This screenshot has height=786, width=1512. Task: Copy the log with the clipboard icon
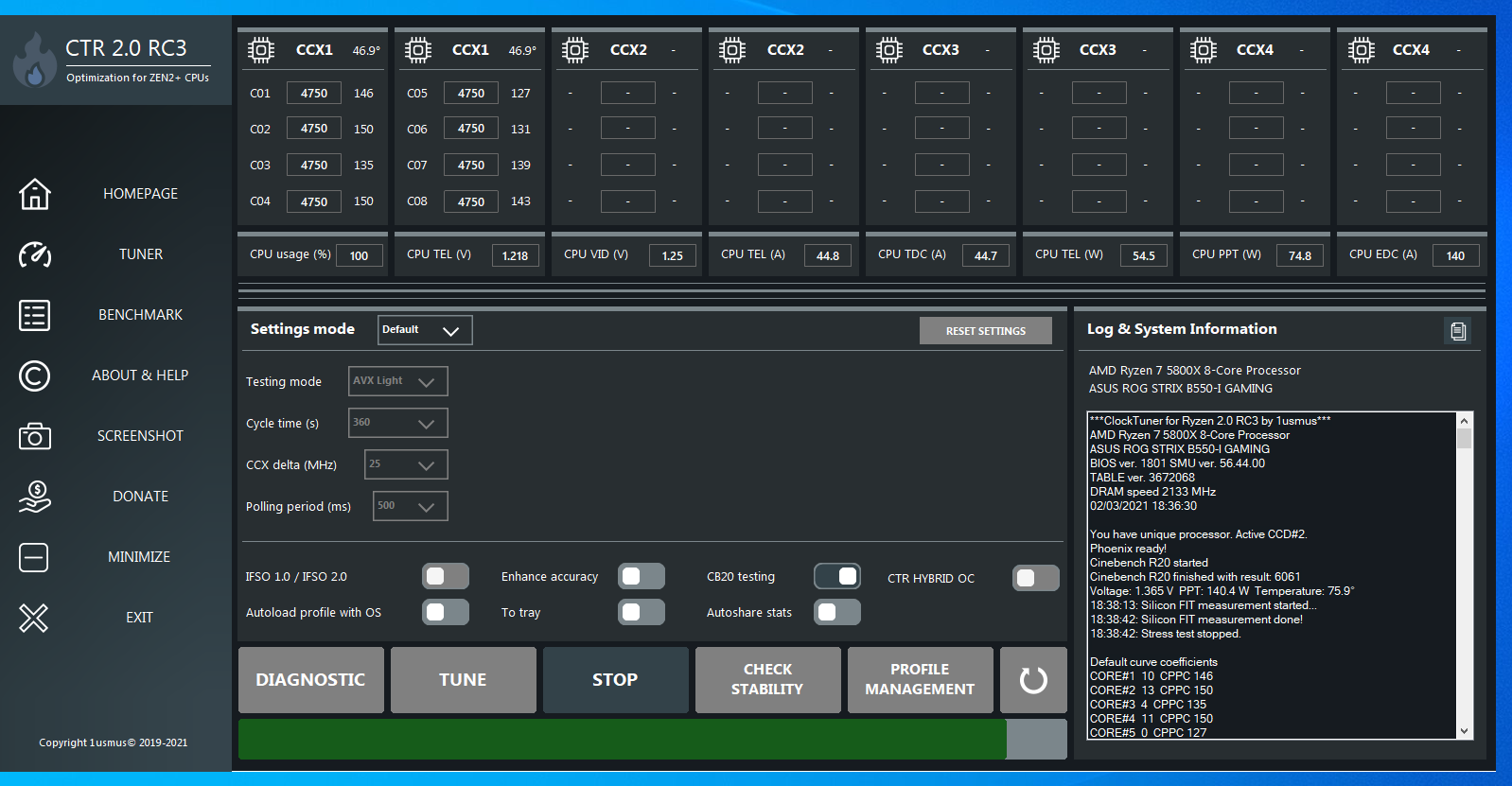tap(1458, 330)
